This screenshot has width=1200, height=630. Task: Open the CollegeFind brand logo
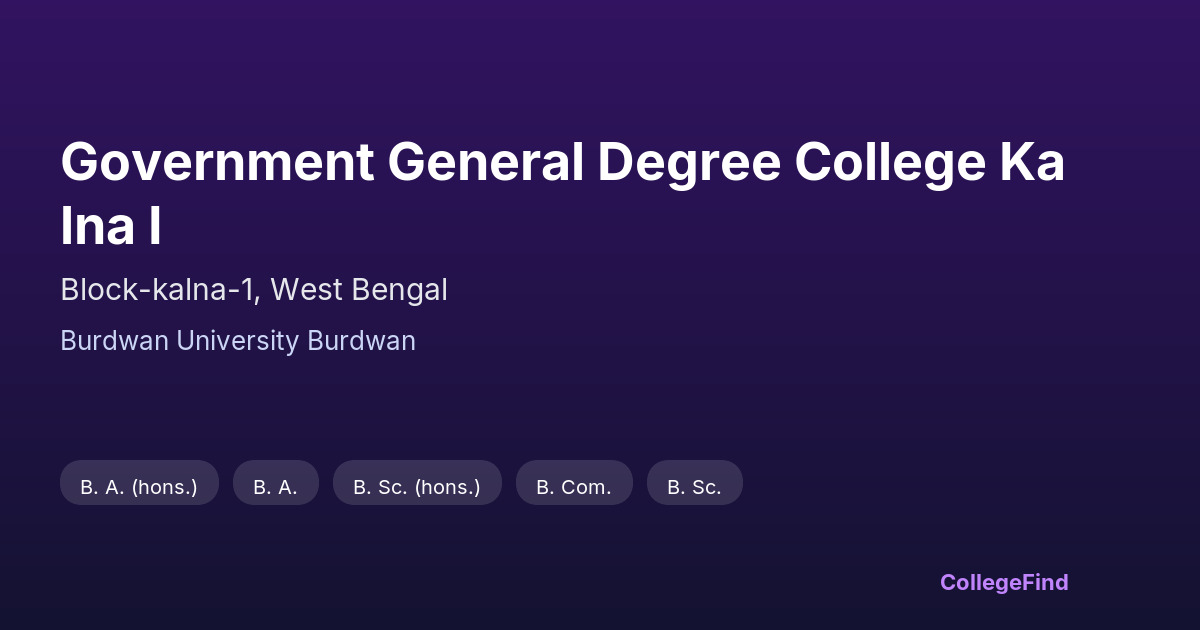(1004, 582)
